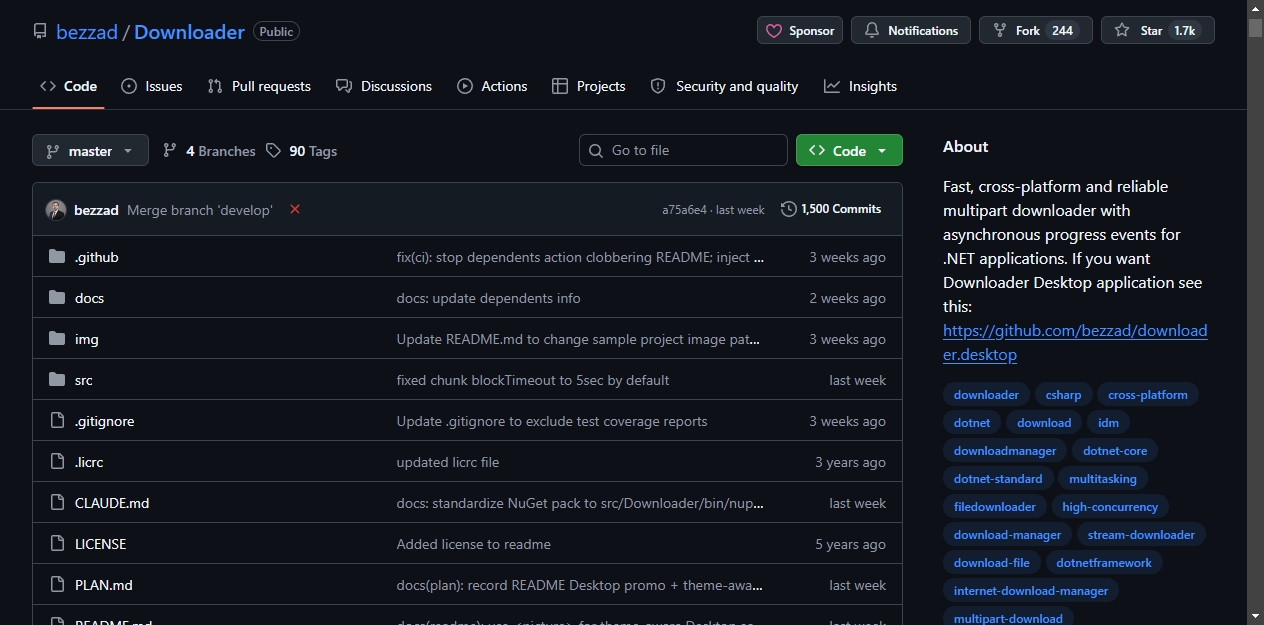Viewport: 1264px width, 625px height.
Task: Open the .github folder
Action: [97, 257]
